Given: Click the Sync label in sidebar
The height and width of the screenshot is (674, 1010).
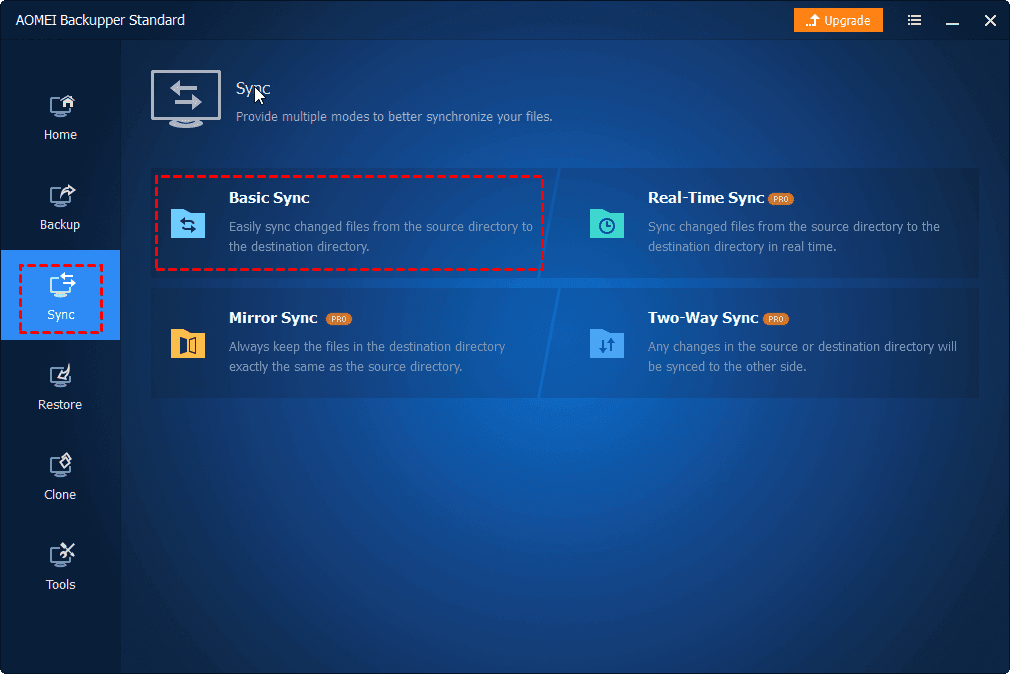Looking at the screenshot, I should tap(61, 315).
